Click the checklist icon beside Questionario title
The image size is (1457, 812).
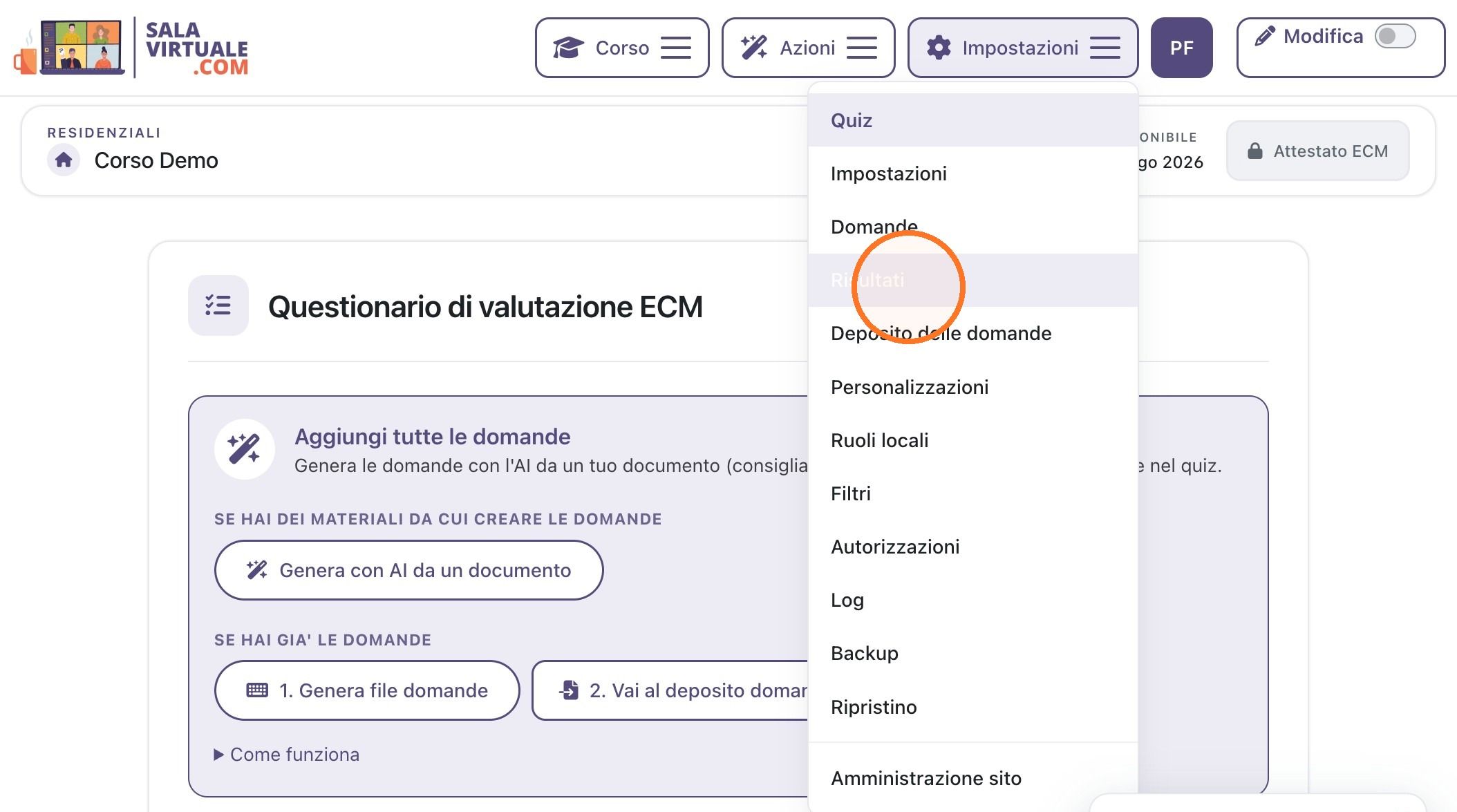[x=218, y=305]
